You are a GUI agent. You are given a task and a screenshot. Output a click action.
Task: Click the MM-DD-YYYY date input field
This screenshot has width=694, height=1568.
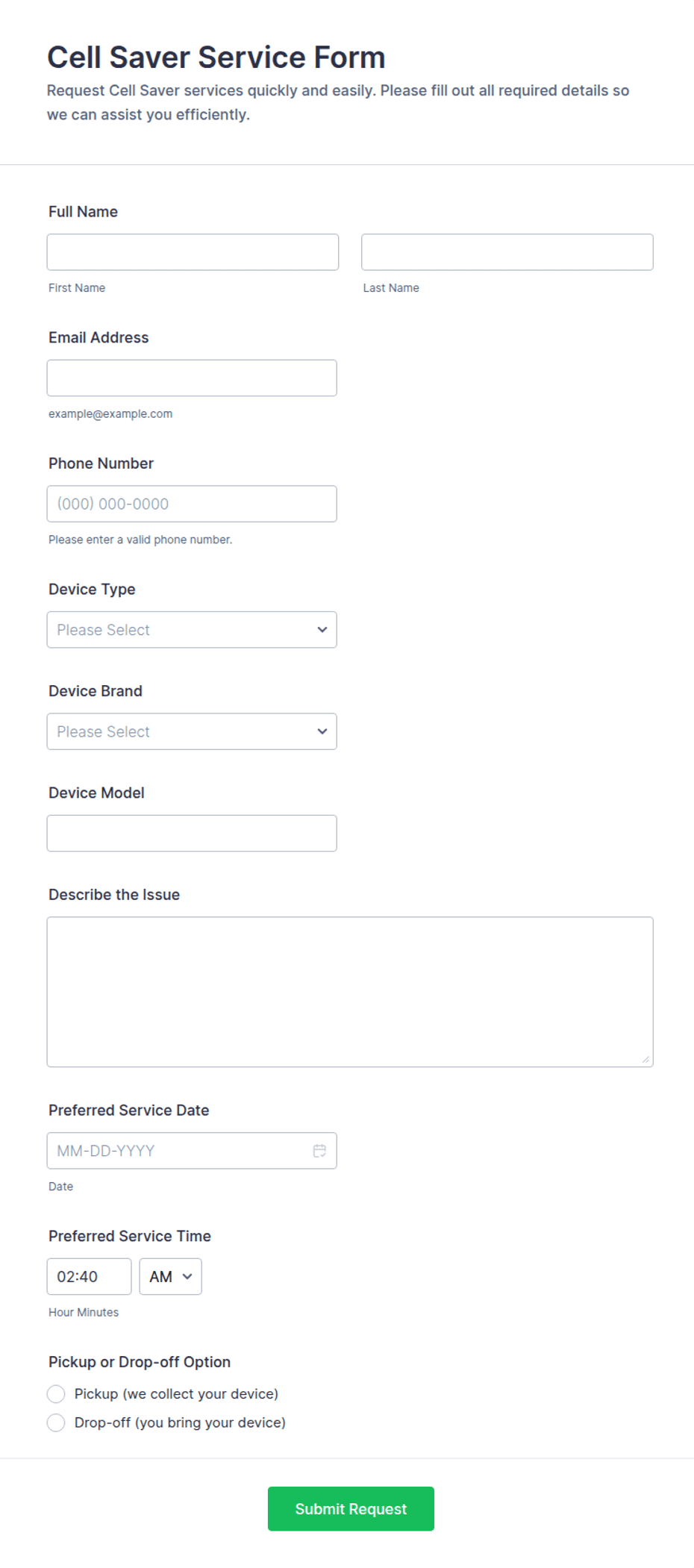[192, 1151]
